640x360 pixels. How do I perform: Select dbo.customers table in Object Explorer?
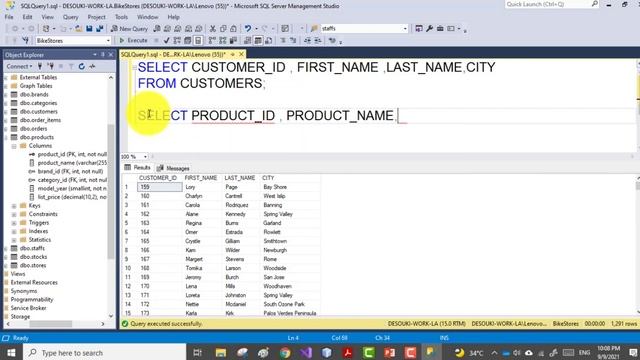pyautogui.click(x=39, y=111)
